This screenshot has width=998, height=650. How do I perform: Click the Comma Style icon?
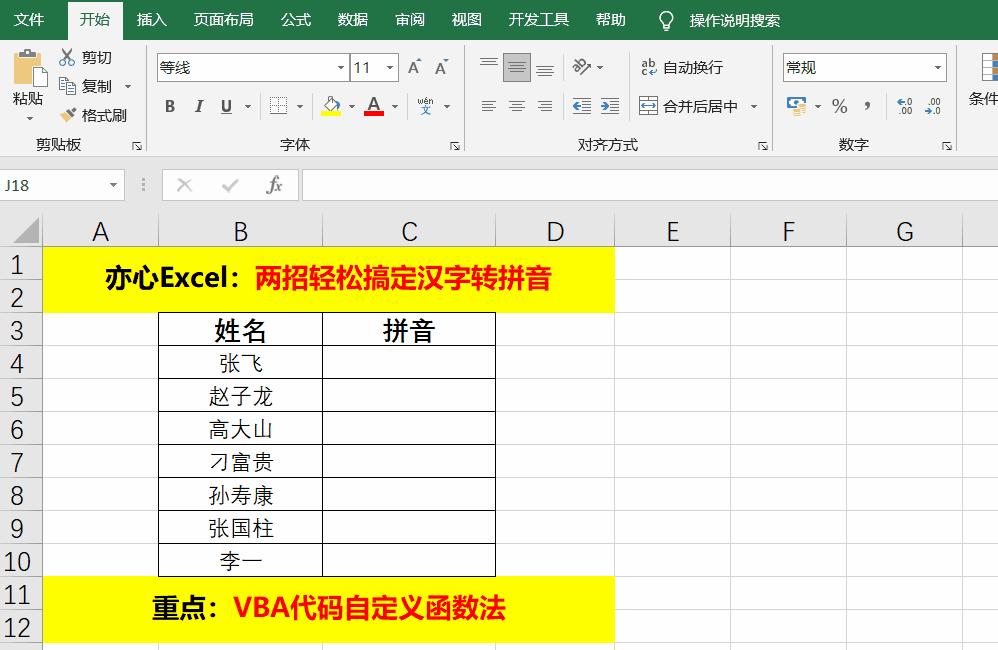click(x=869, y=104)
